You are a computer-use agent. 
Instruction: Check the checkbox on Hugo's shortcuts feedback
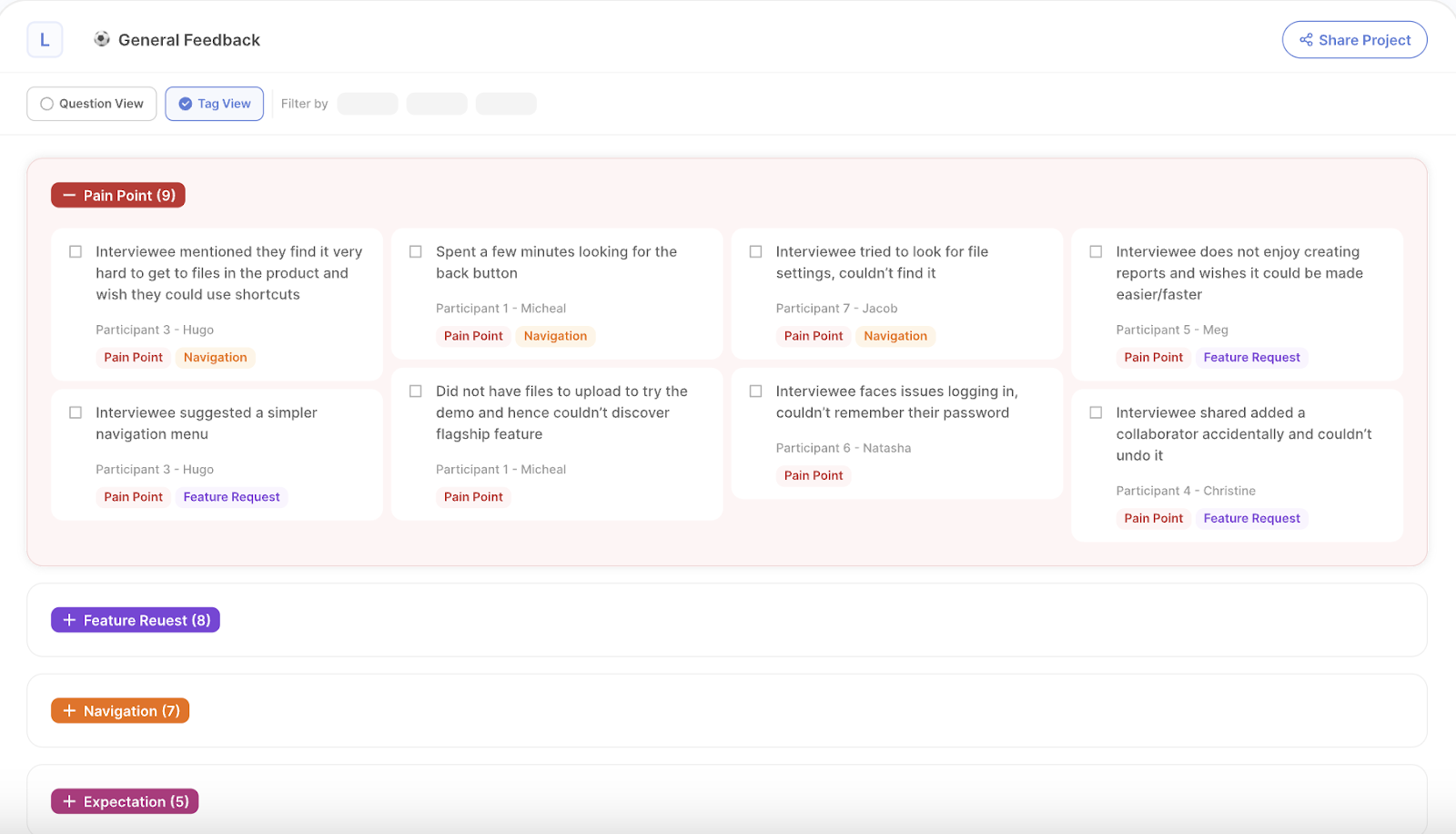75,251
